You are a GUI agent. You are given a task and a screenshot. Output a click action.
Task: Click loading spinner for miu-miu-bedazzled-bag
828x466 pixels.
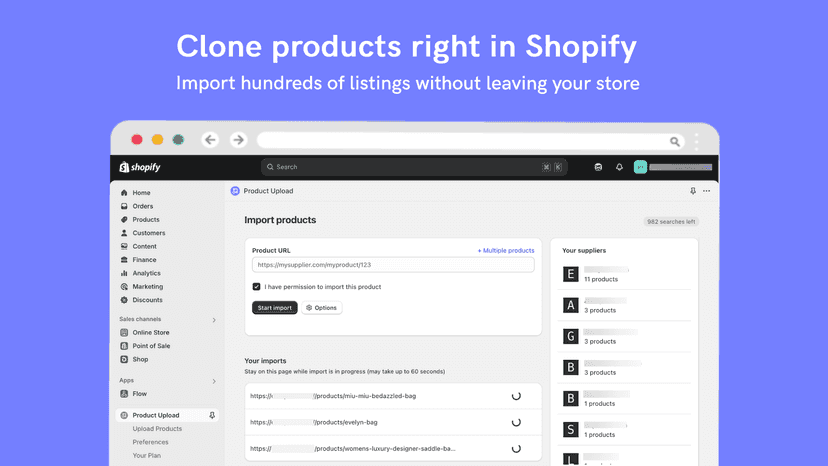(x=516, y=396)
